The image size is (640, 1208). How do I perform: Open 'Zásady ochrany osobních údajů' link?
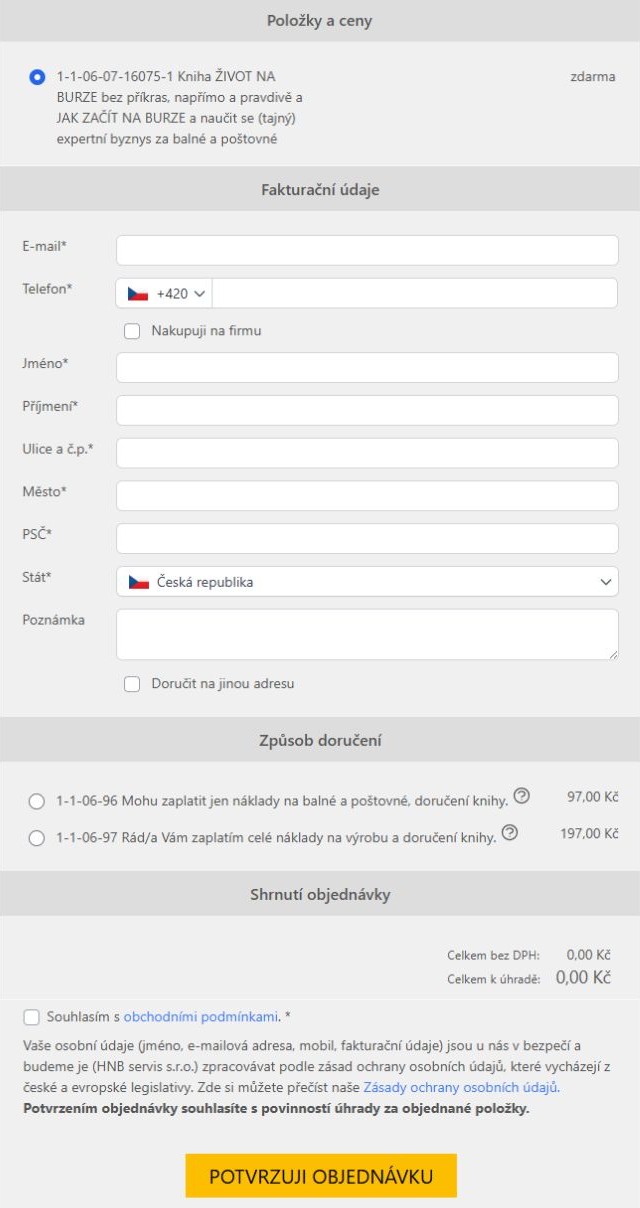(x=460, y=1087)
